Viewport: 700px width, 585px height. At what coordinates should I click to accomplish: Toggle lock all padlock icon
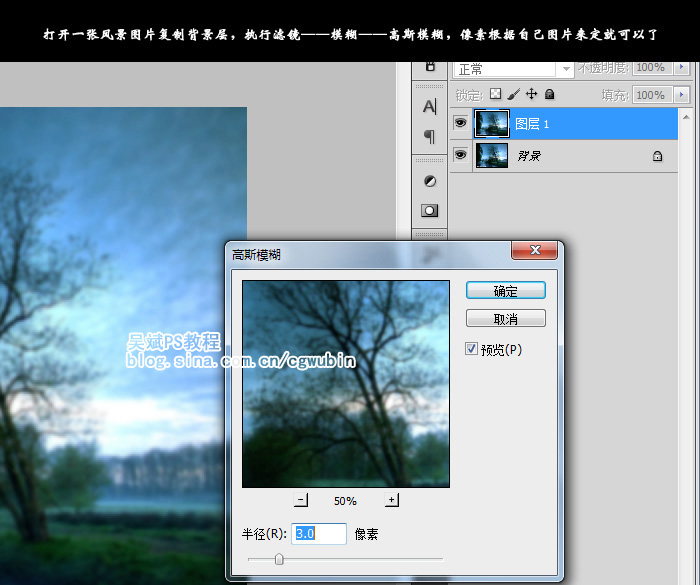pos(550,94)
